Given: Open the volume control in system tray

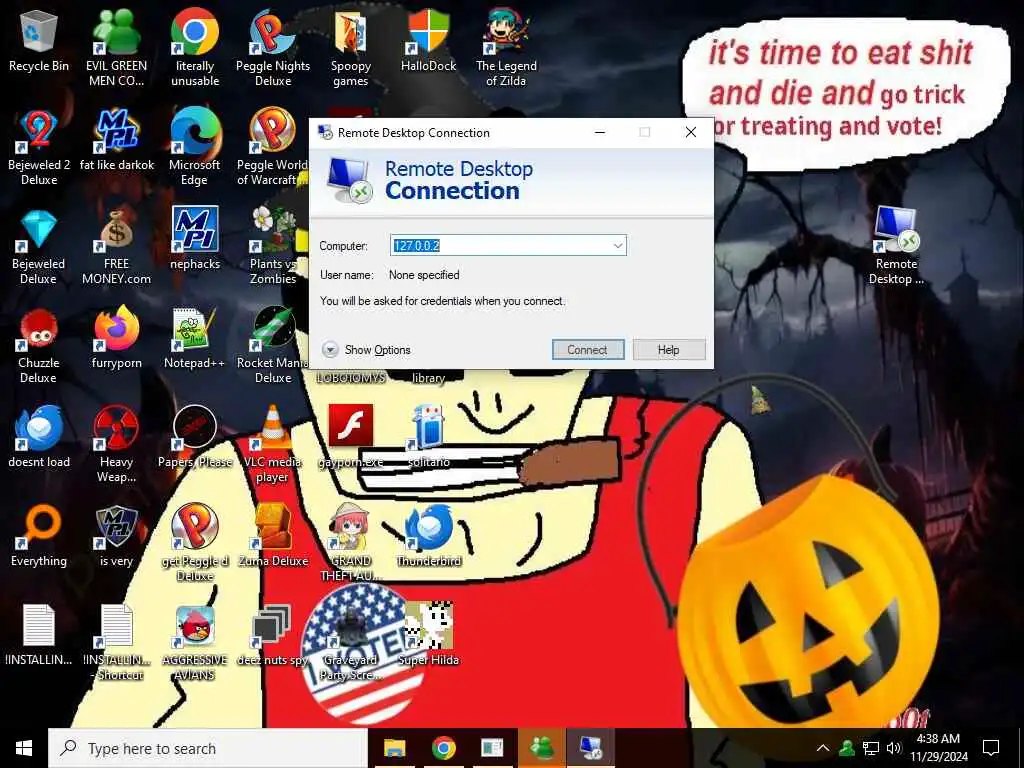Looking at the screenshot, I should pyautogui.click(x=894, y=748).
